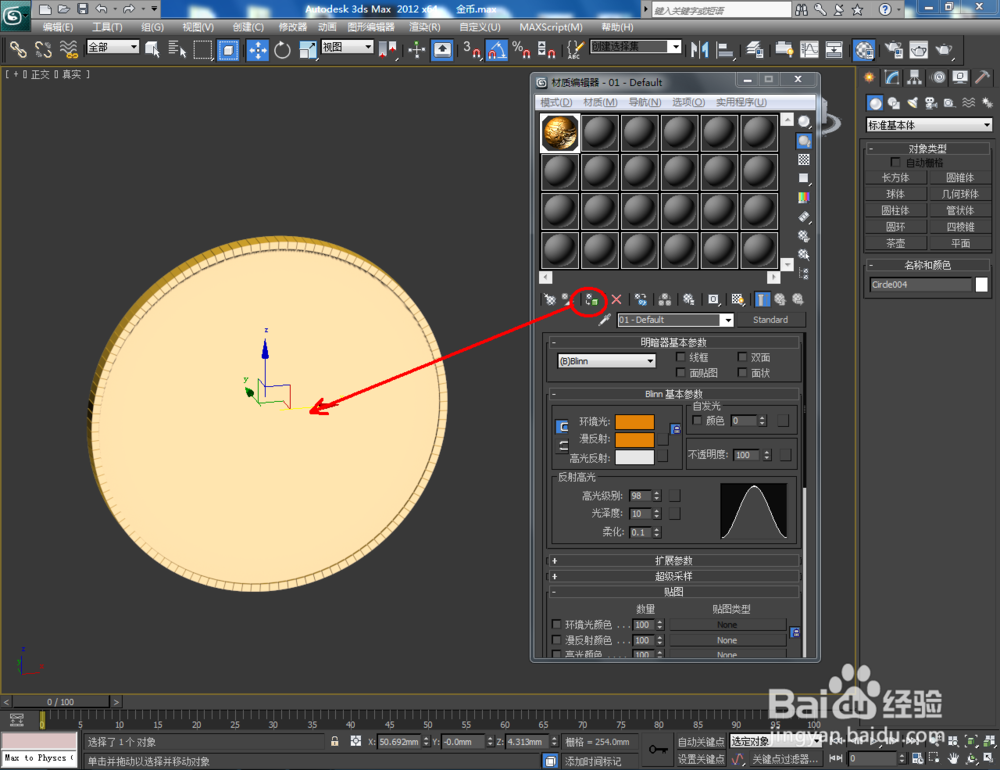
Task: Open the 视图 reference coordinate dropdown
Action: [x=347, y=47]
